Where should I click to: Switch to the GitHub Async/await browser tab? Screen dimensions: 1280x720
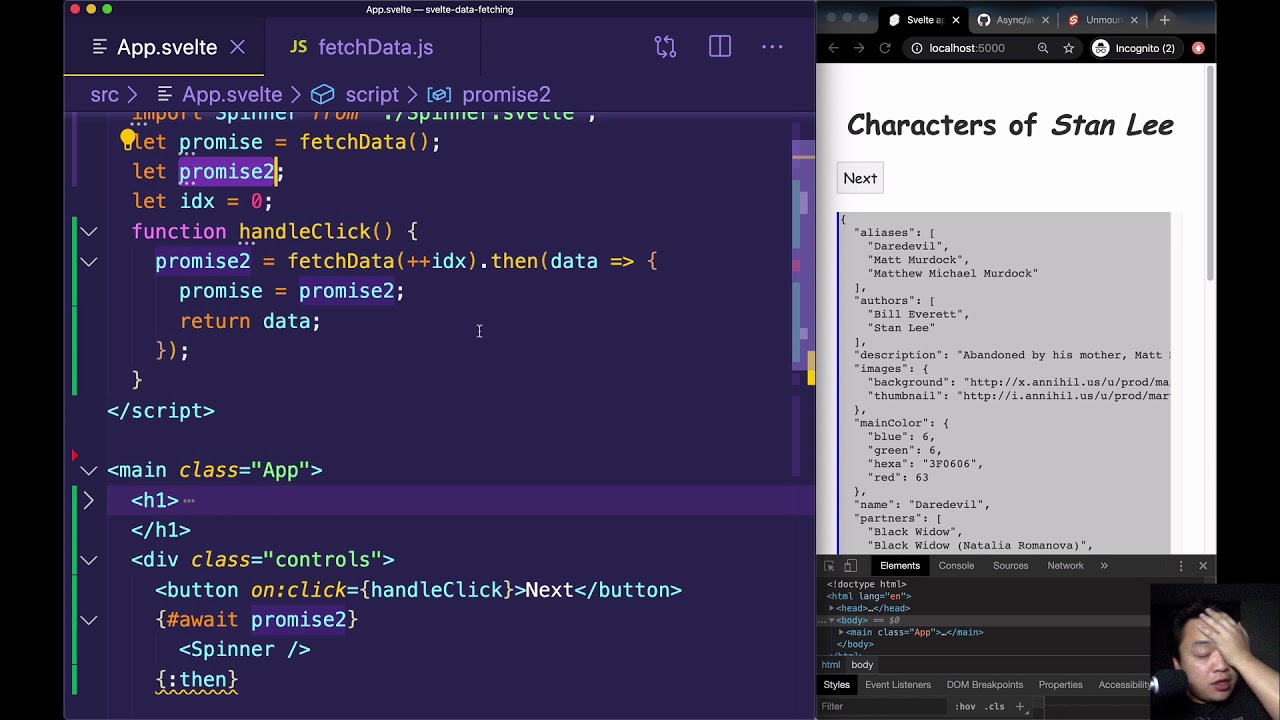1013,20
